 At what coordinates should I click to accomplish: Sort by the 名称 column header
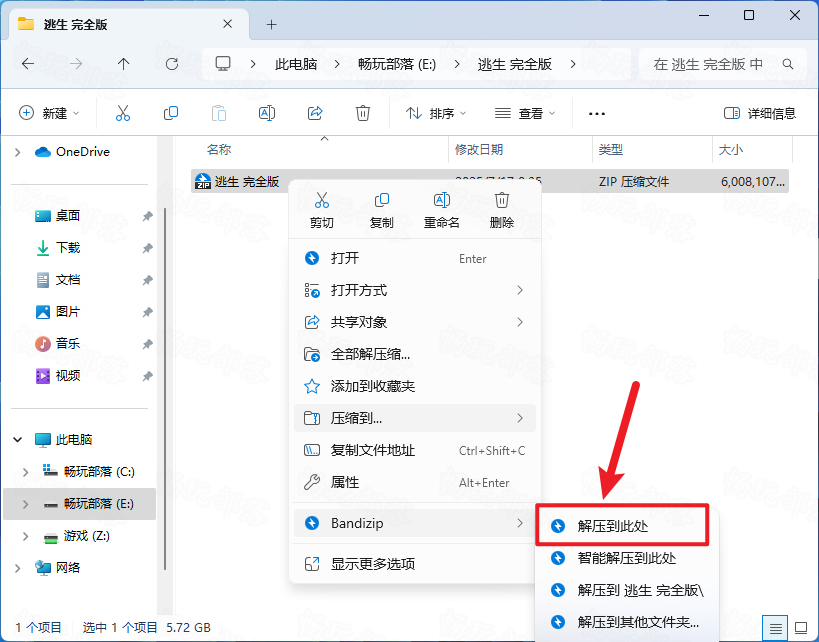point(219,149)
